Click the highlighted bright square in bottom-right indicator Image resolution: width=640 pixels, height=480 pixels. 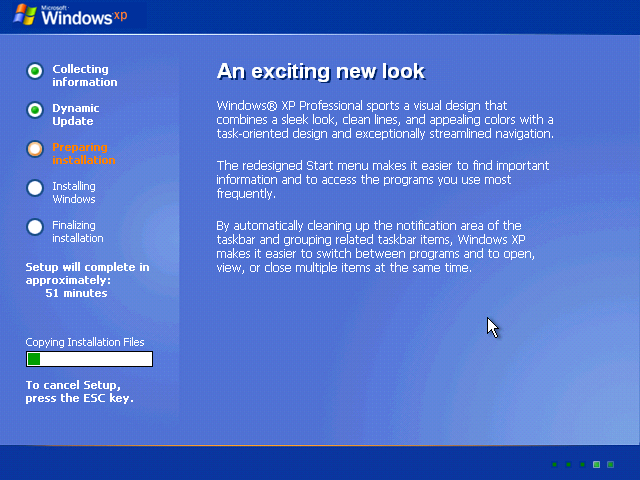597,464
